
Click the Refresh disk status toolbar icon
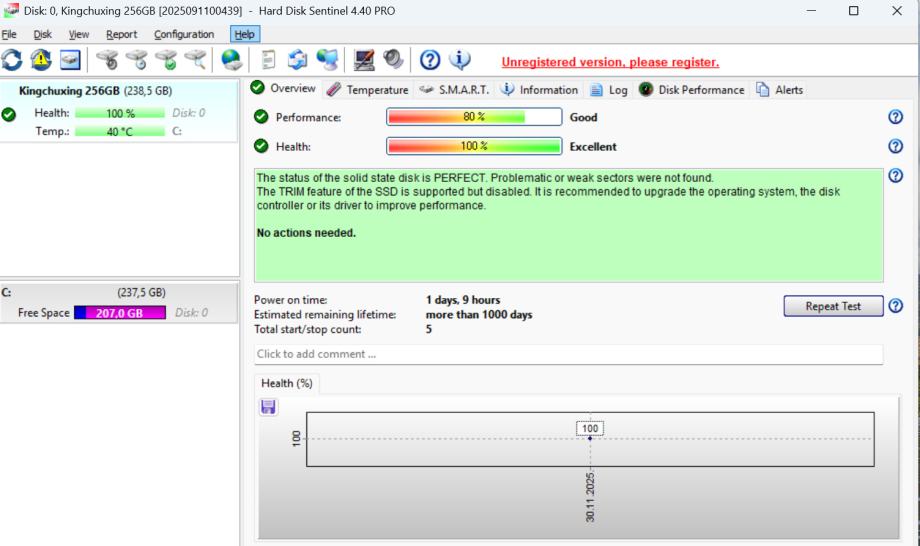(x=12, y=60)
